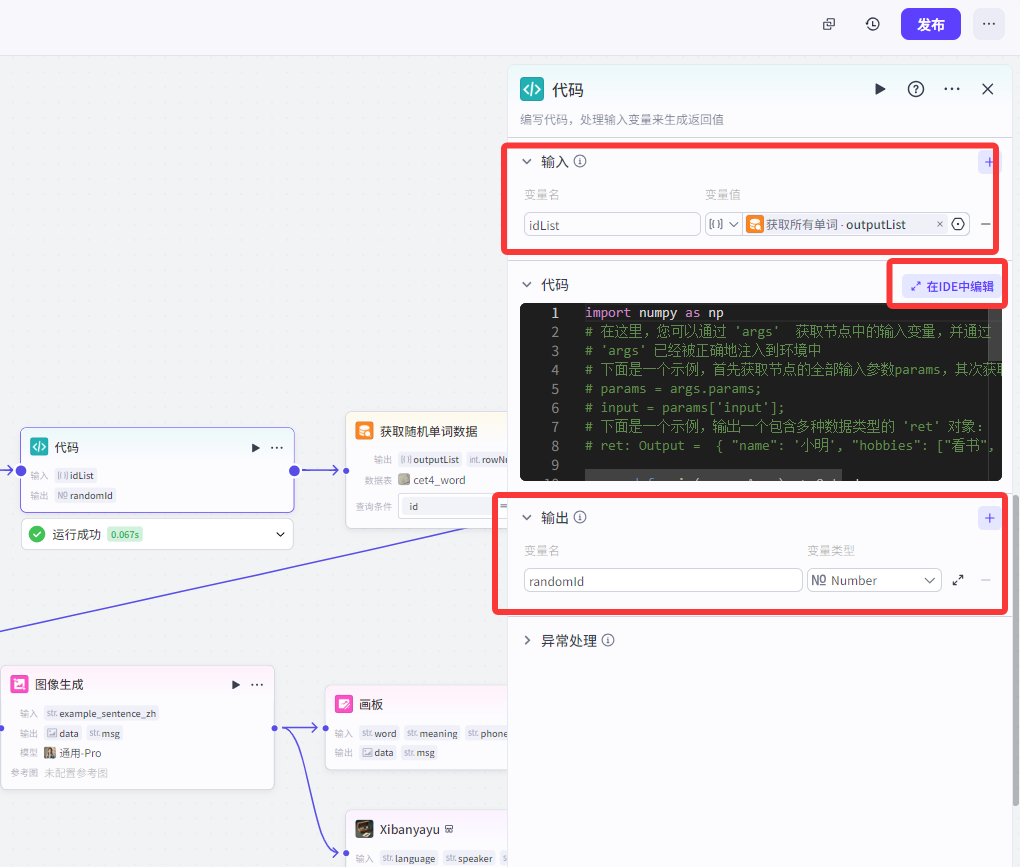The width and height of the screenshot is (1020, 867).
Task: Open more options in code panel header
Action: coord(952,89)
